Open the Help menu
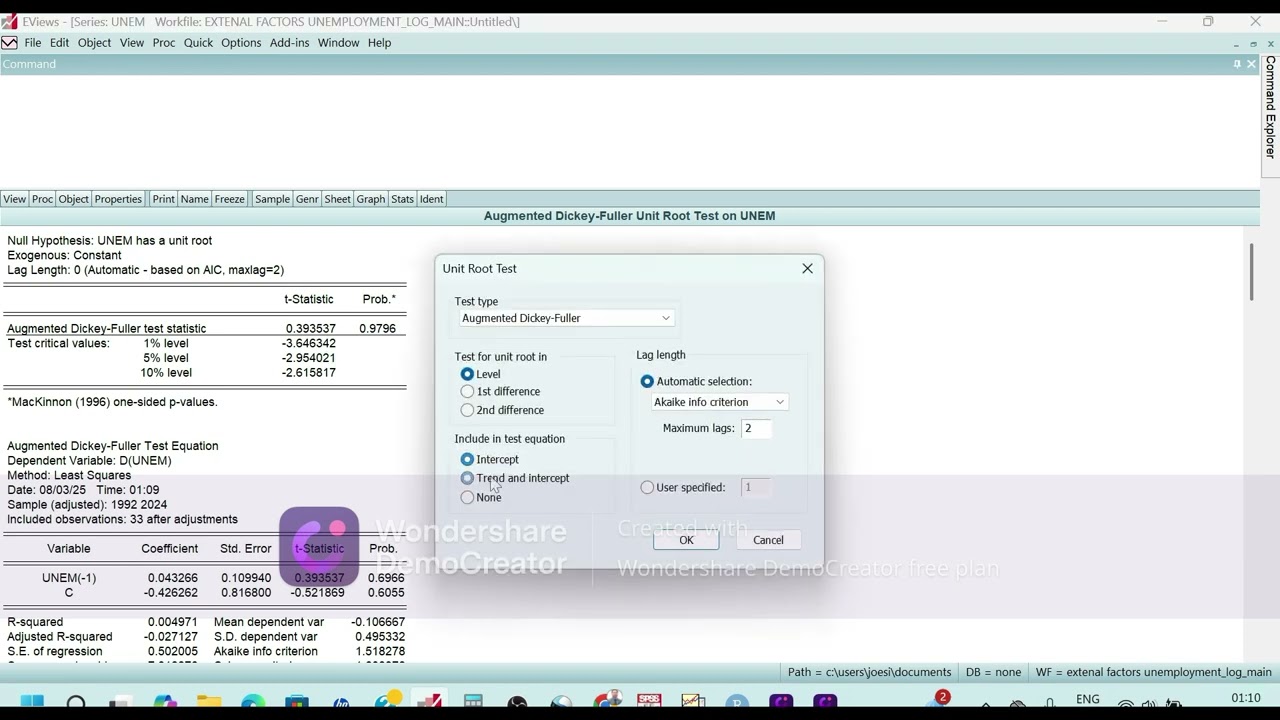The width and height of the screenshot is (1280, 720). pos(379,43)
